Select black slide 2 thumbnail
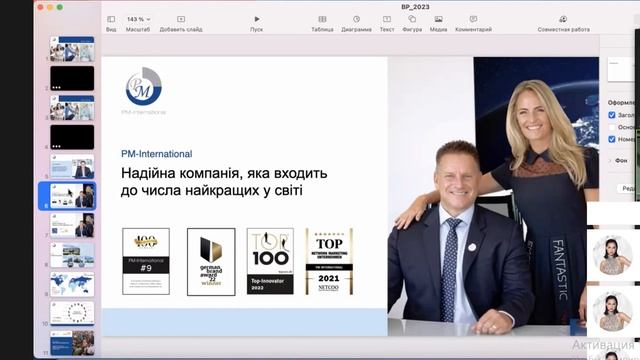The image size is (640, 360). point(72,78)
